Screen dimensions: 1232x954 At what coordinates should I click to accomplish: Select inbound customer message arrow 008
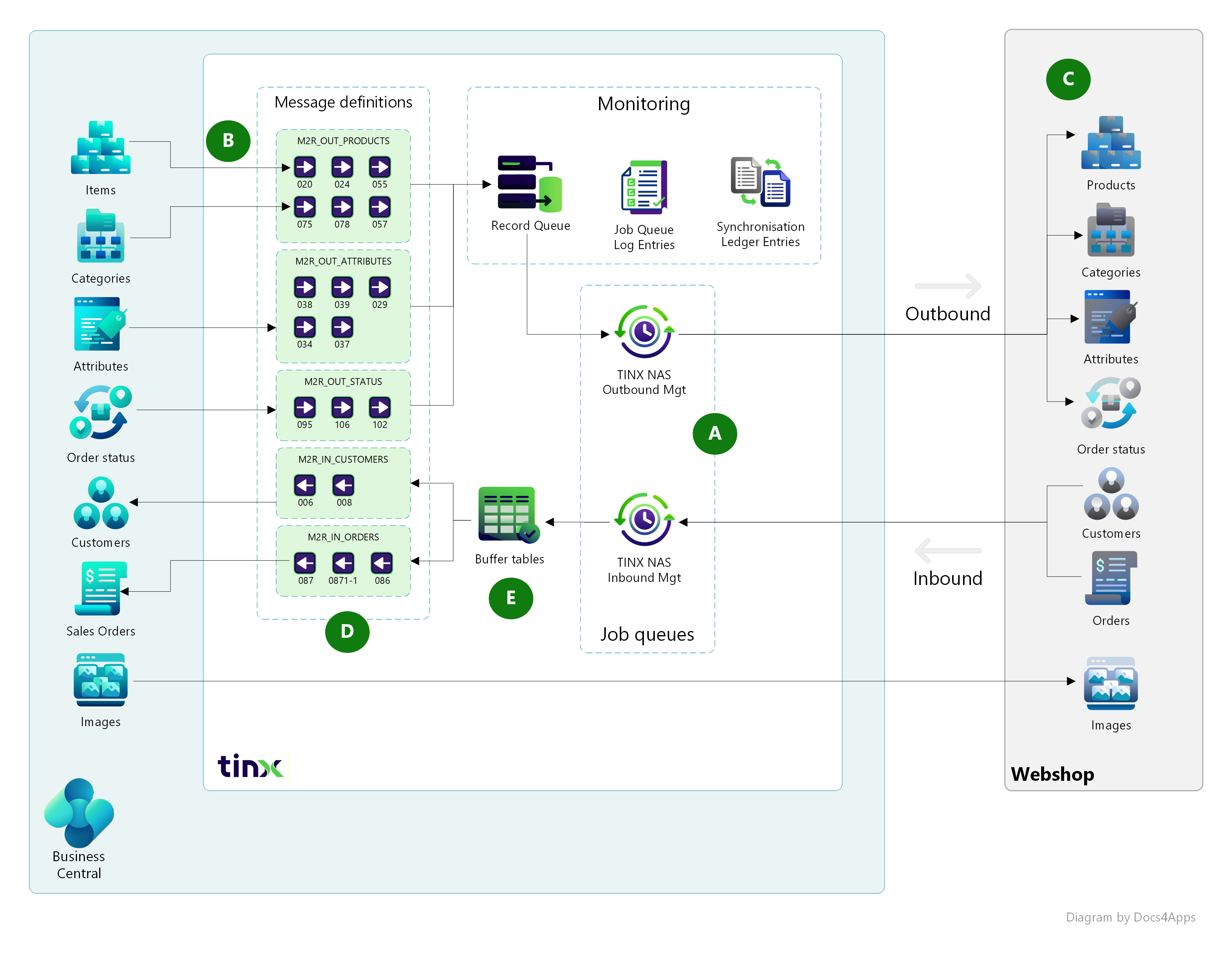pos(343,485)
